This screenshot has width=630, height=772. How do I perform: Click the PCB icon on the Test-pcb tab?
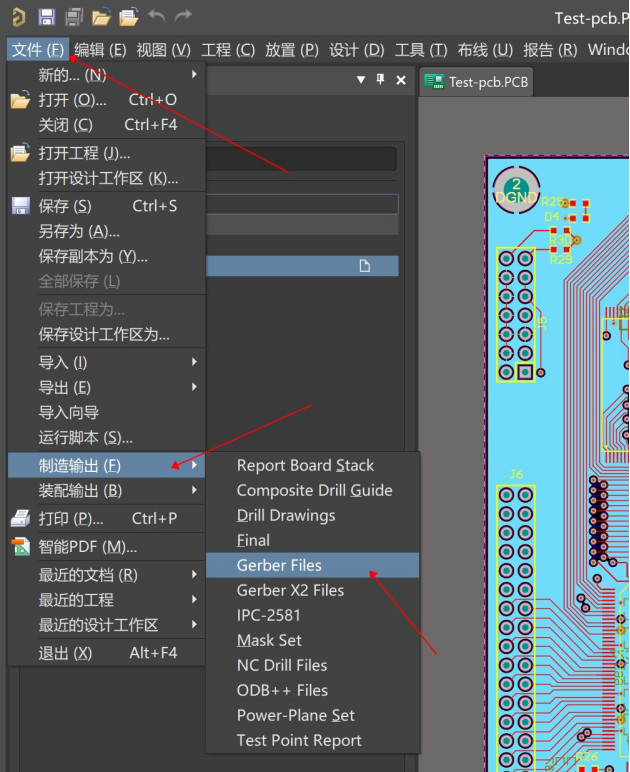click(x=434, y=82)
